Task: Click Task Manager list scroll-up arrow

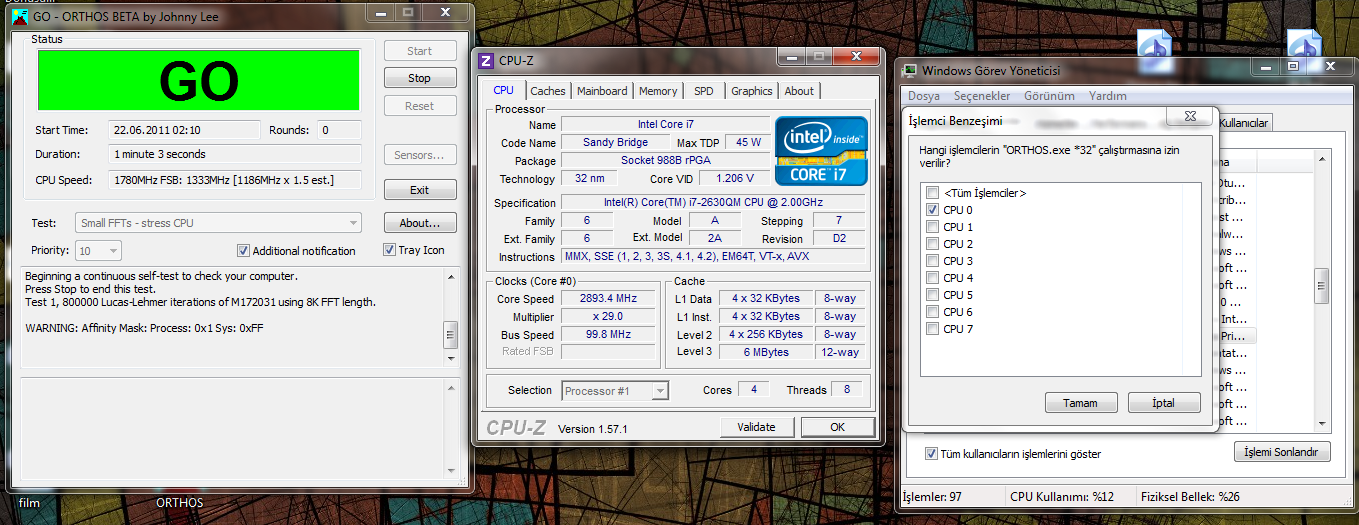Action: (1323, 158)
